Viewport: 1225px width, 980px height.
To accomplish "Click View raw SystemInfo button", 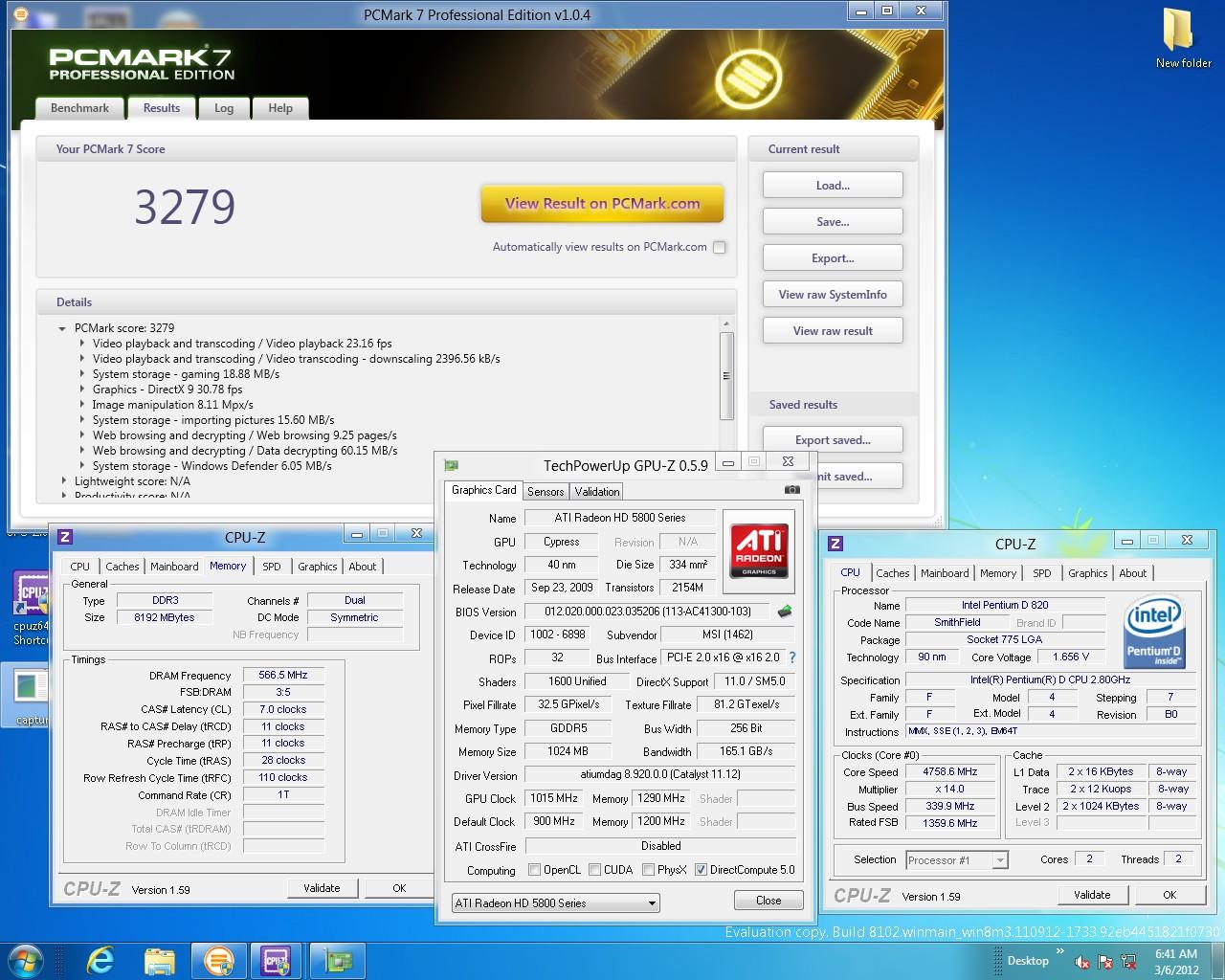I will pos(833,295).
